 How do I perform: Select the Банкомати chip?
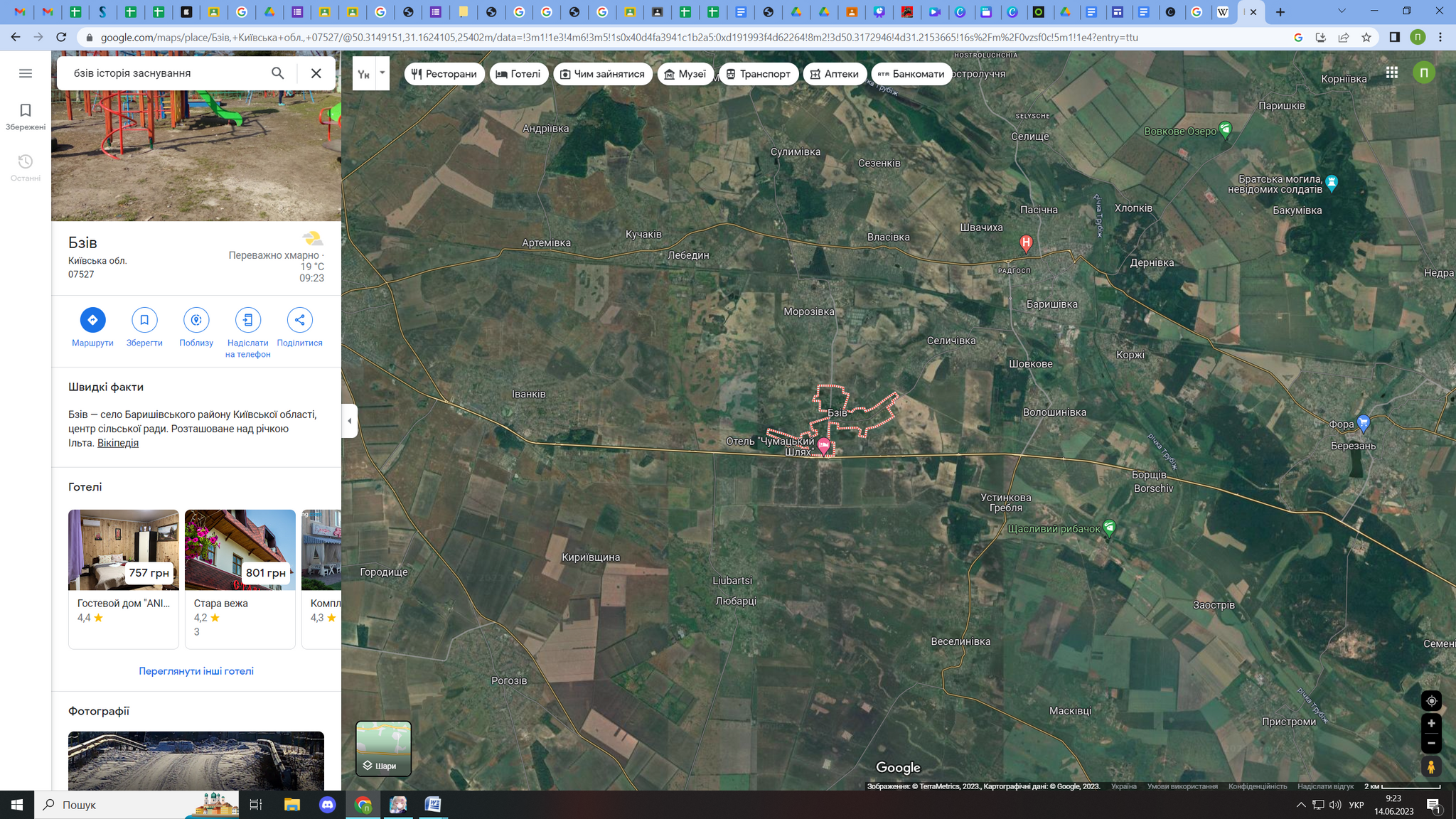(x=911, y=74)
